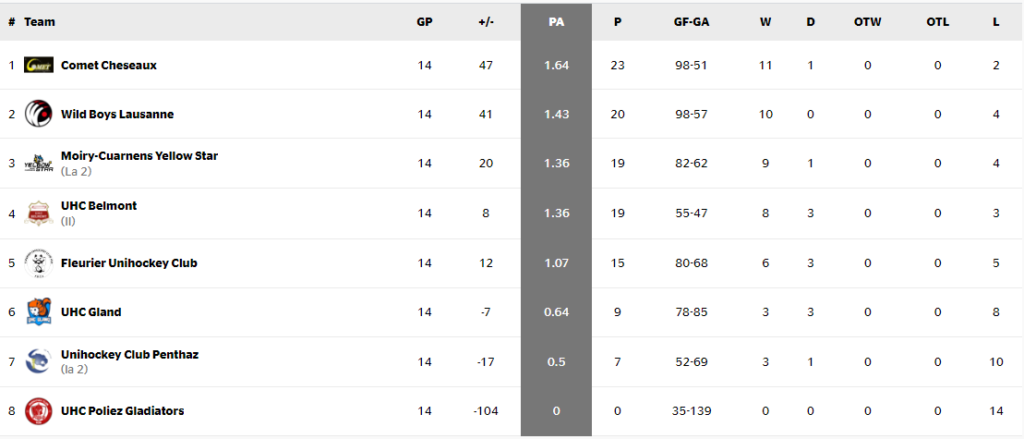This screenshot has width=1024, height=439.
Task: Click the UHC Belmont team logo
Action: click(38, 213)
